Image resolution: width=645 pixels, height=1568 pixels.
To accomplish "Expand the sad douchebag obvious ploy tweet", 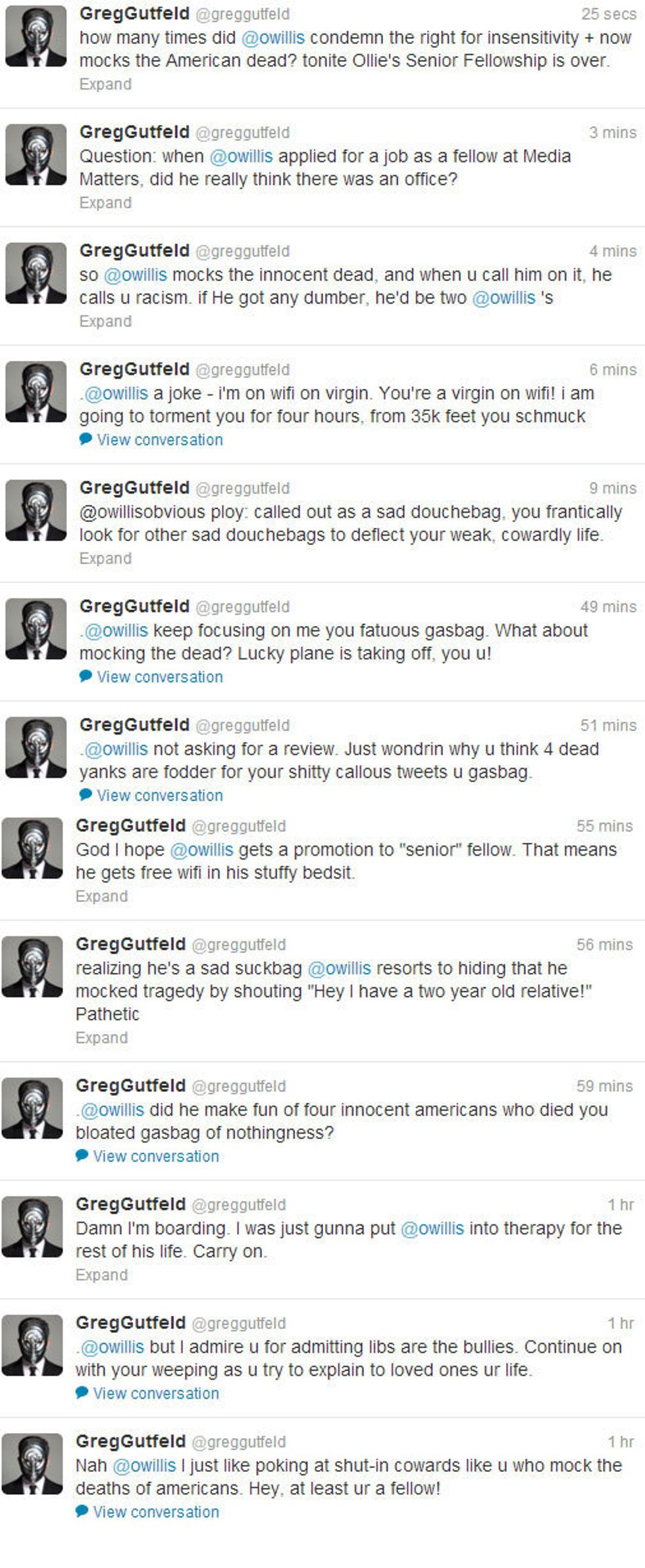I will pos(105,558).
